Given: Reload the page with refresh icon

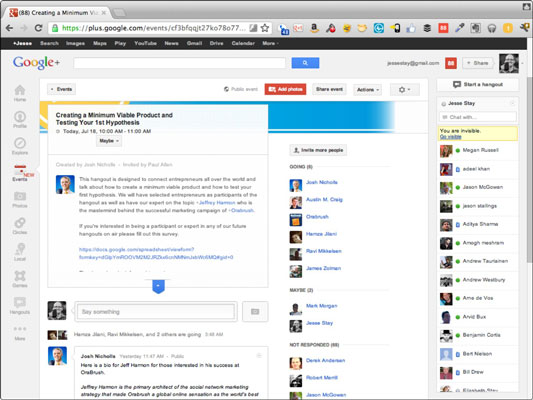Looking at the screenshot, I should [x=38, y=28].
